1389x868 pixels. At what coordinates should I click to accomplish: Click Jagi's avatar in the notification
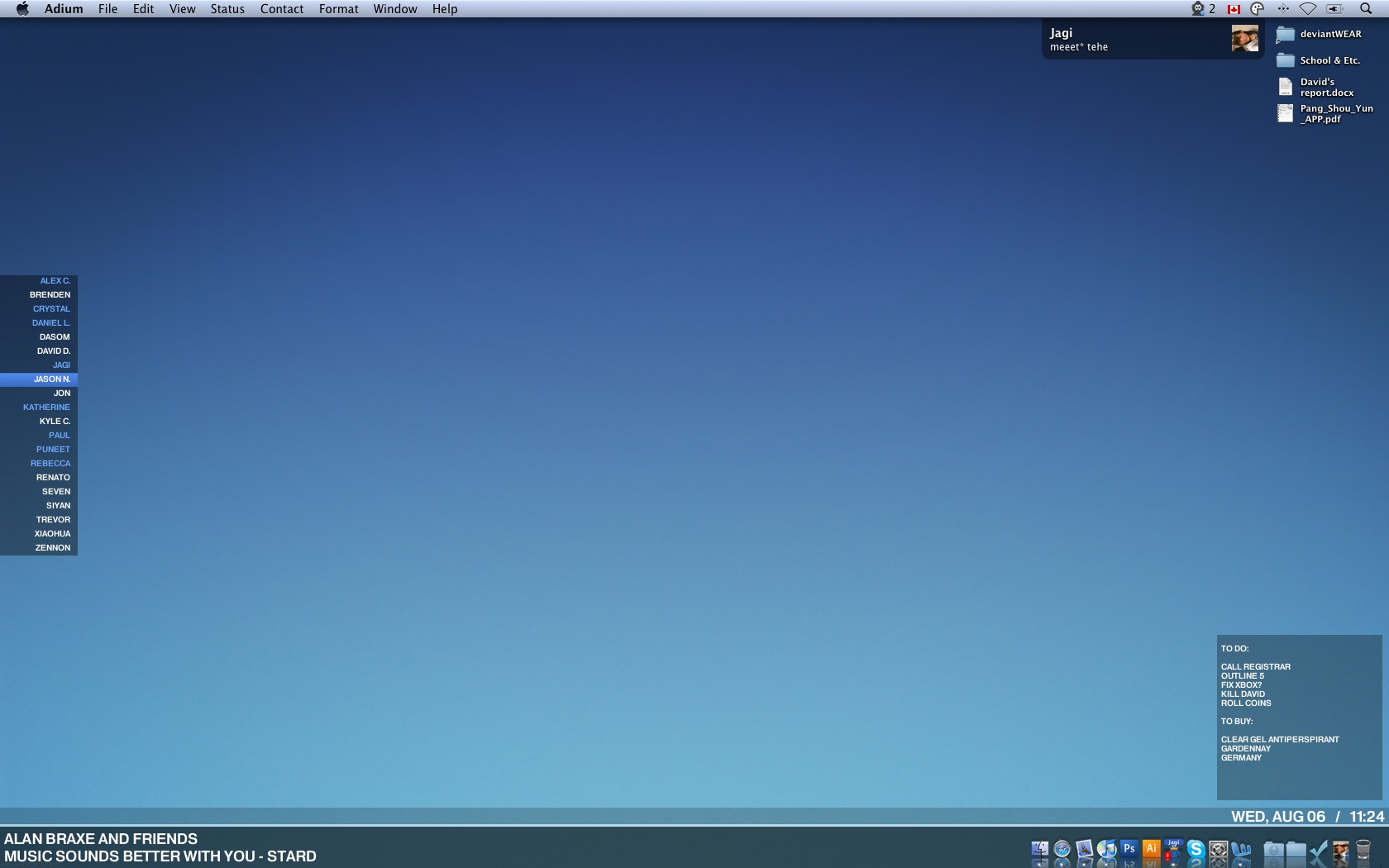pos(1245,38)
